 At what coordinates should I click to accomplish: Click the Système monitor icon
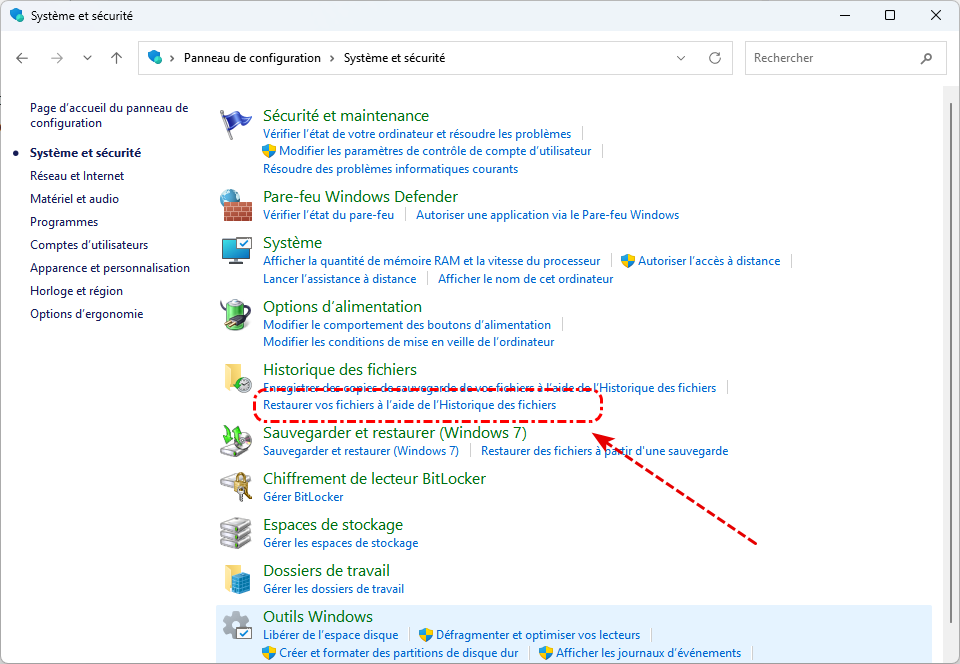236,251
